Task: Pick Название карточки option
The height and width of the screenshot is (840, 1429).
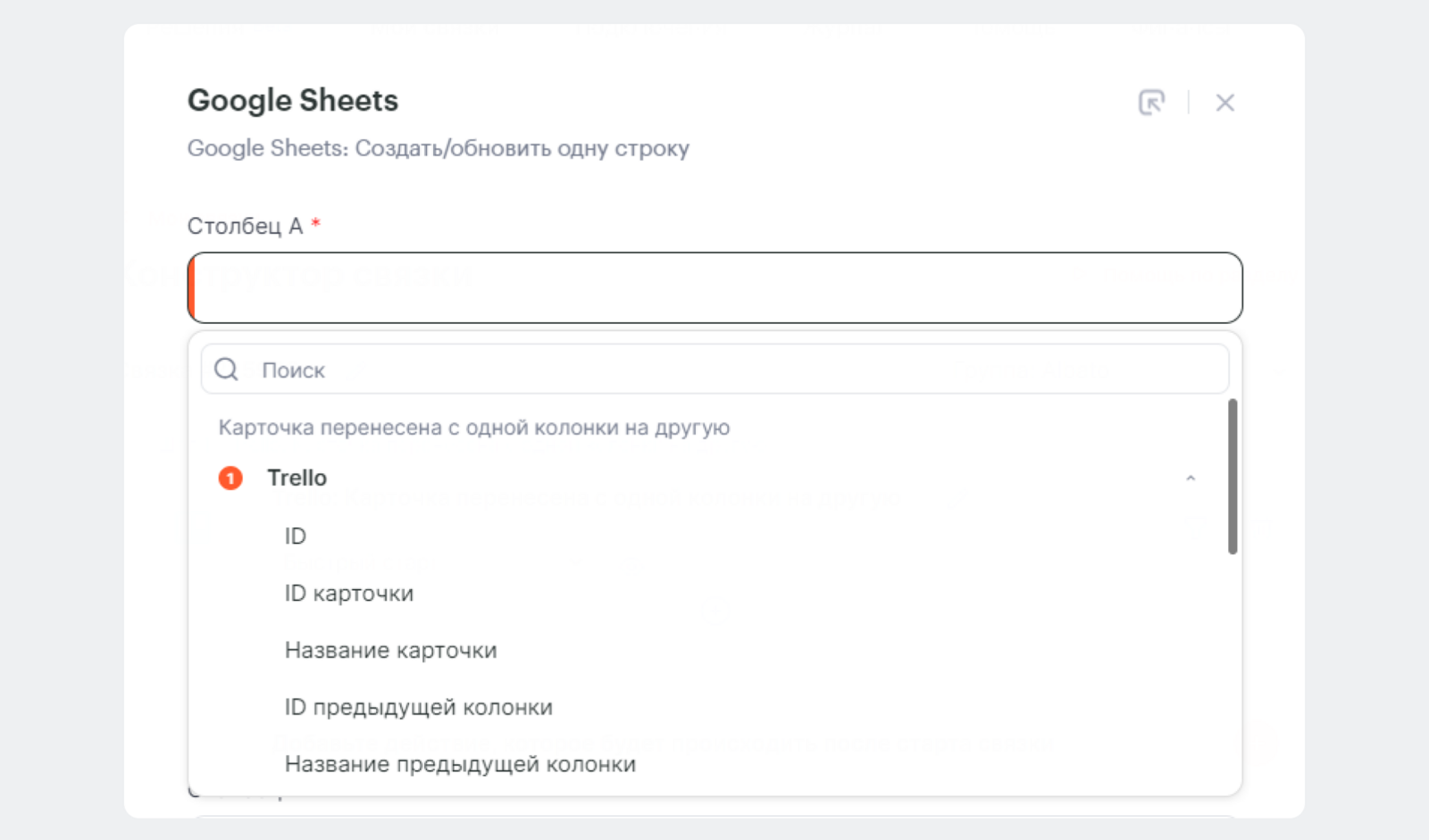Action: click(390, 651)
